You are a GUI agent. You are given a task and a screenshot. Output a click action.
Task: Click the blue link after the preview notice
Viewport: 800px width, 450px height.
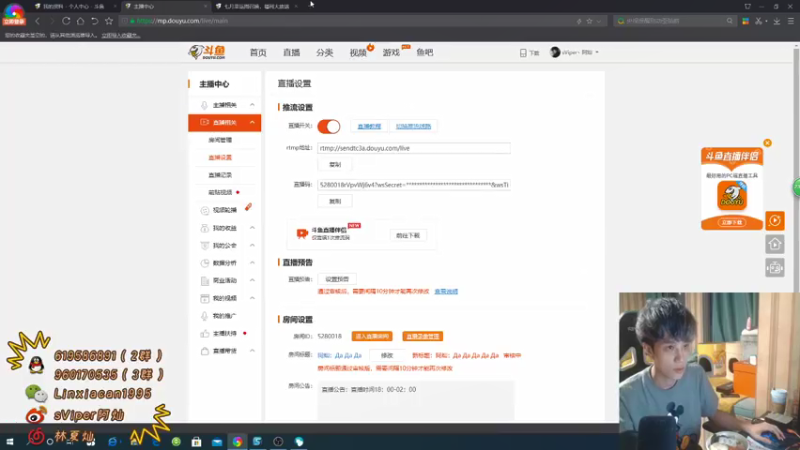(446, 291)
